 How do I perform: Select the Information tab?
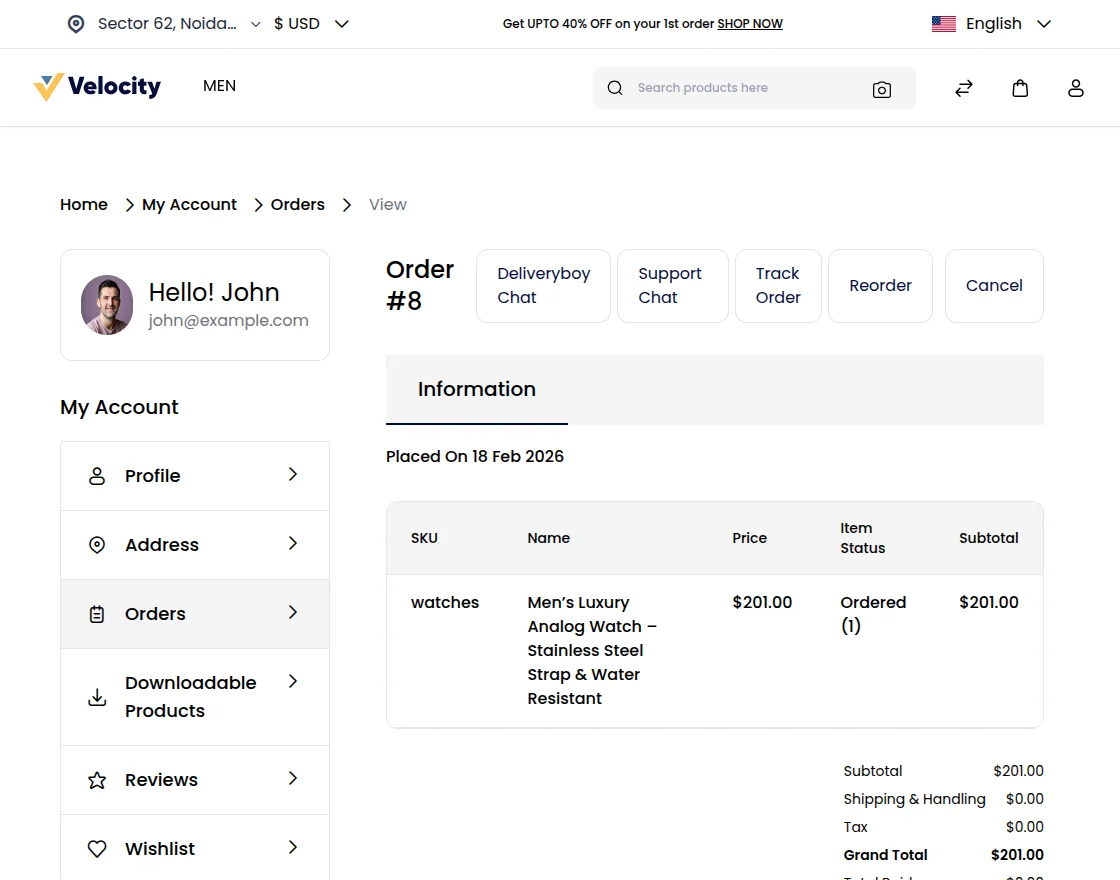click(x=477, y=390)
